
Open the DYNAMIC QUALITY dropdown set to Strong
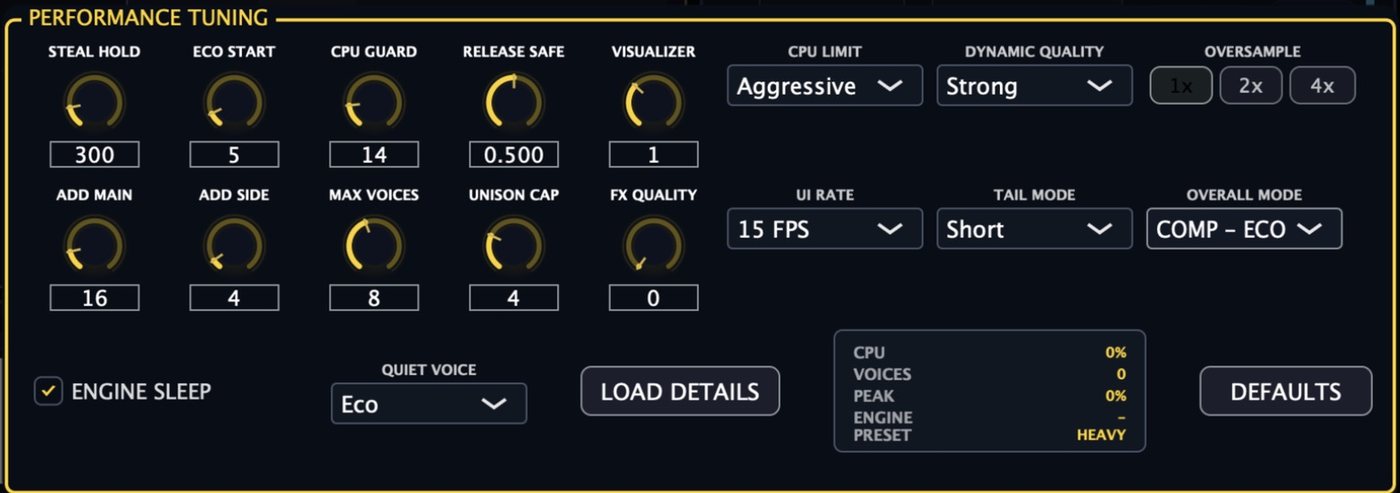1035,86
